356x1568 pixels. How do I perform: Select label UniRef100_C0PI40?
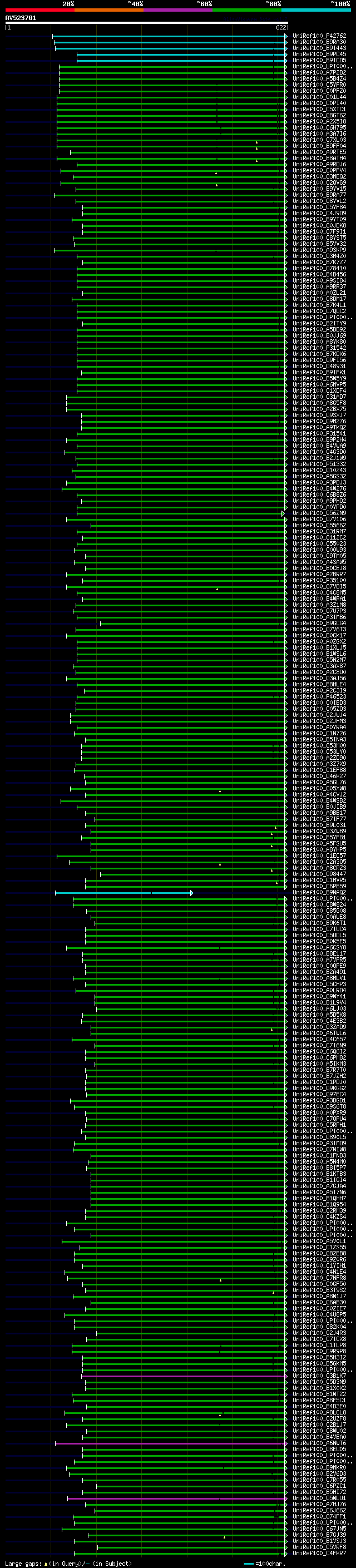[319, 103]
